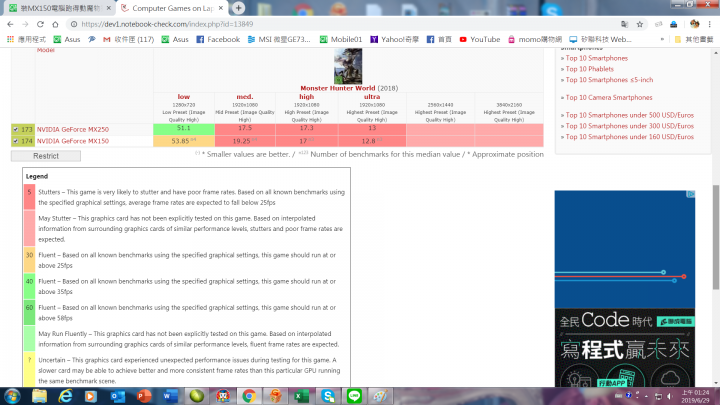
Task: Open the Yahoo bookmark
Action: click(394, 39)
